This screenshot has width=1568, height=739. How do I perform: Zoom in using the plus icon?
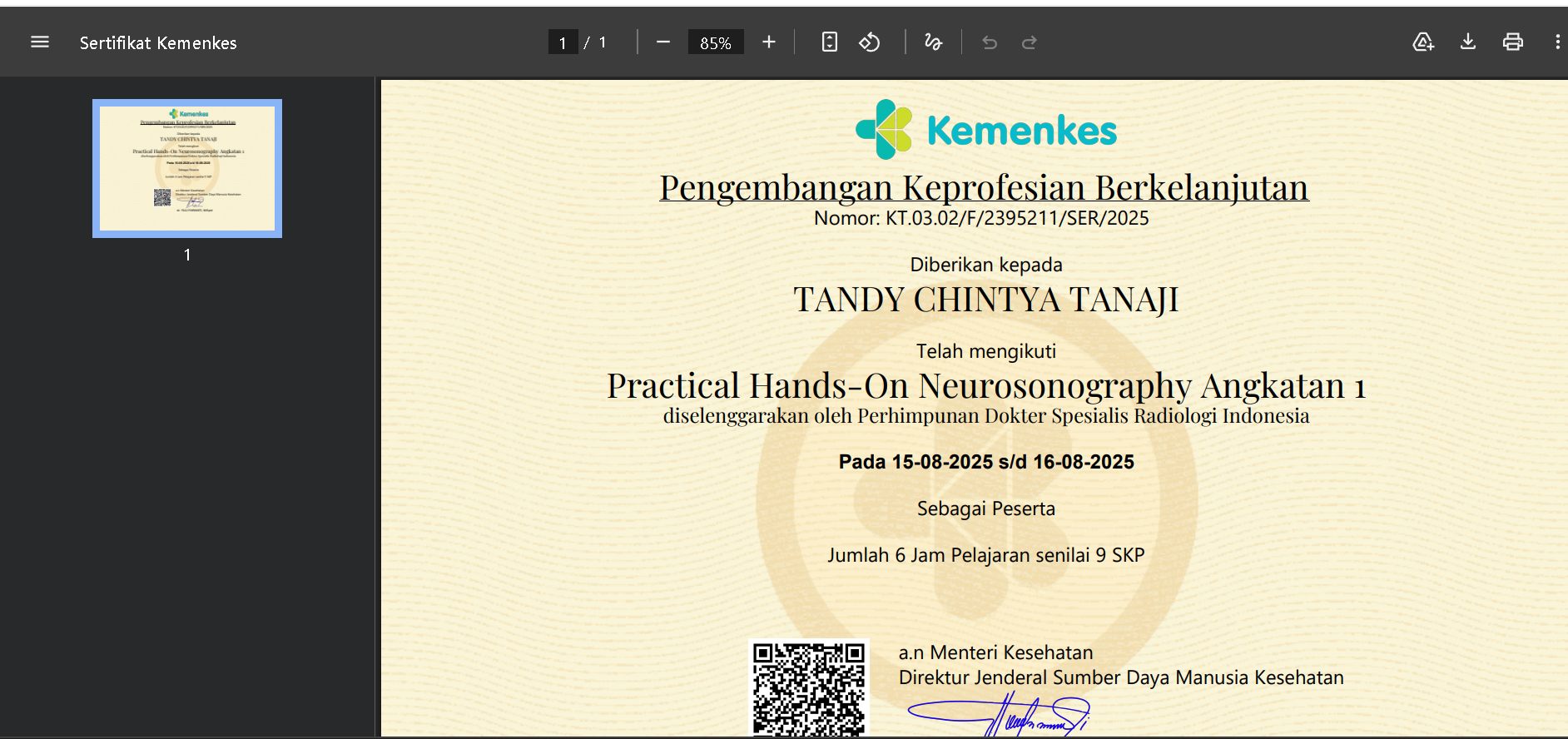(x=768, y=42)
